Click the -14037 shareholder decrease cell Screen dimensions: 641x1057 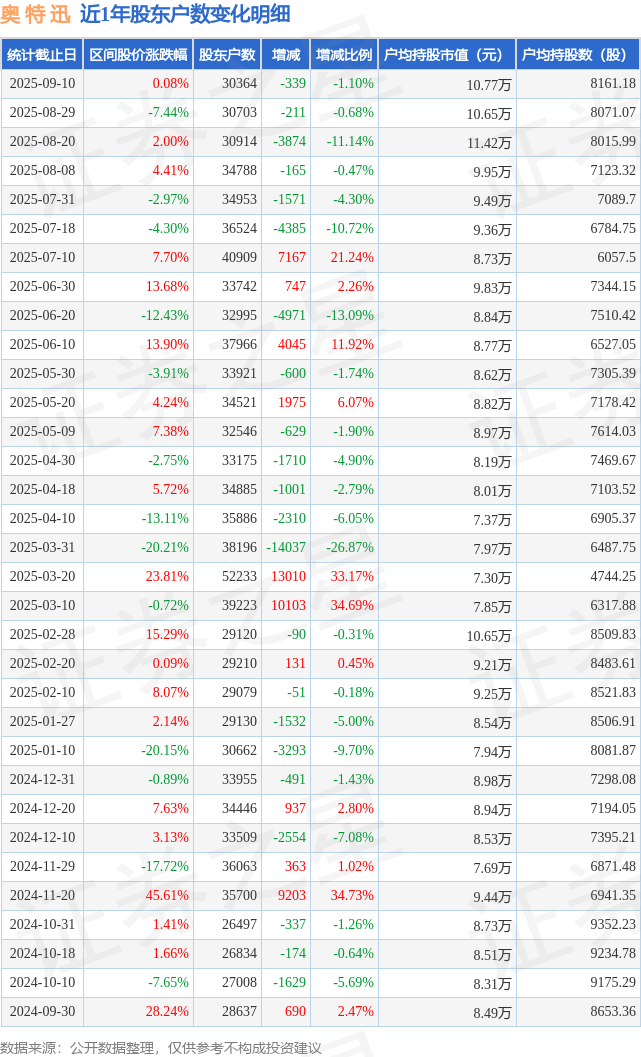(286, 547)
